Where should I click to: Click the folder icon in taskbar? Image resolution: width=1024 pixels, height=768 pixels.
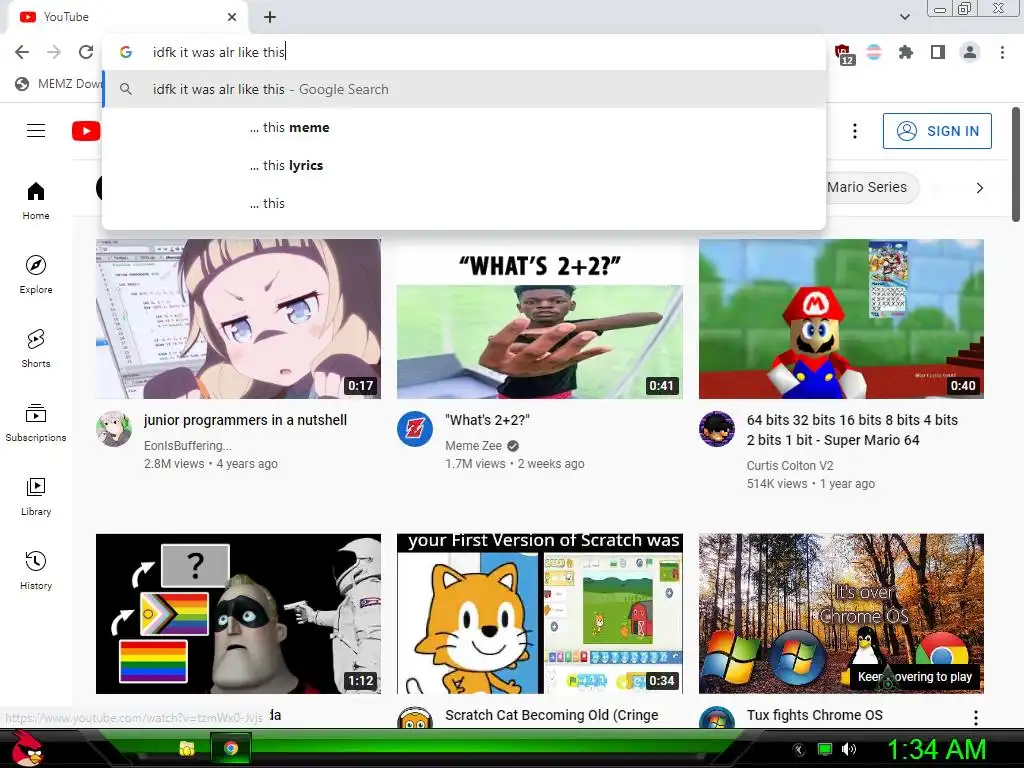tap(187, 748)
